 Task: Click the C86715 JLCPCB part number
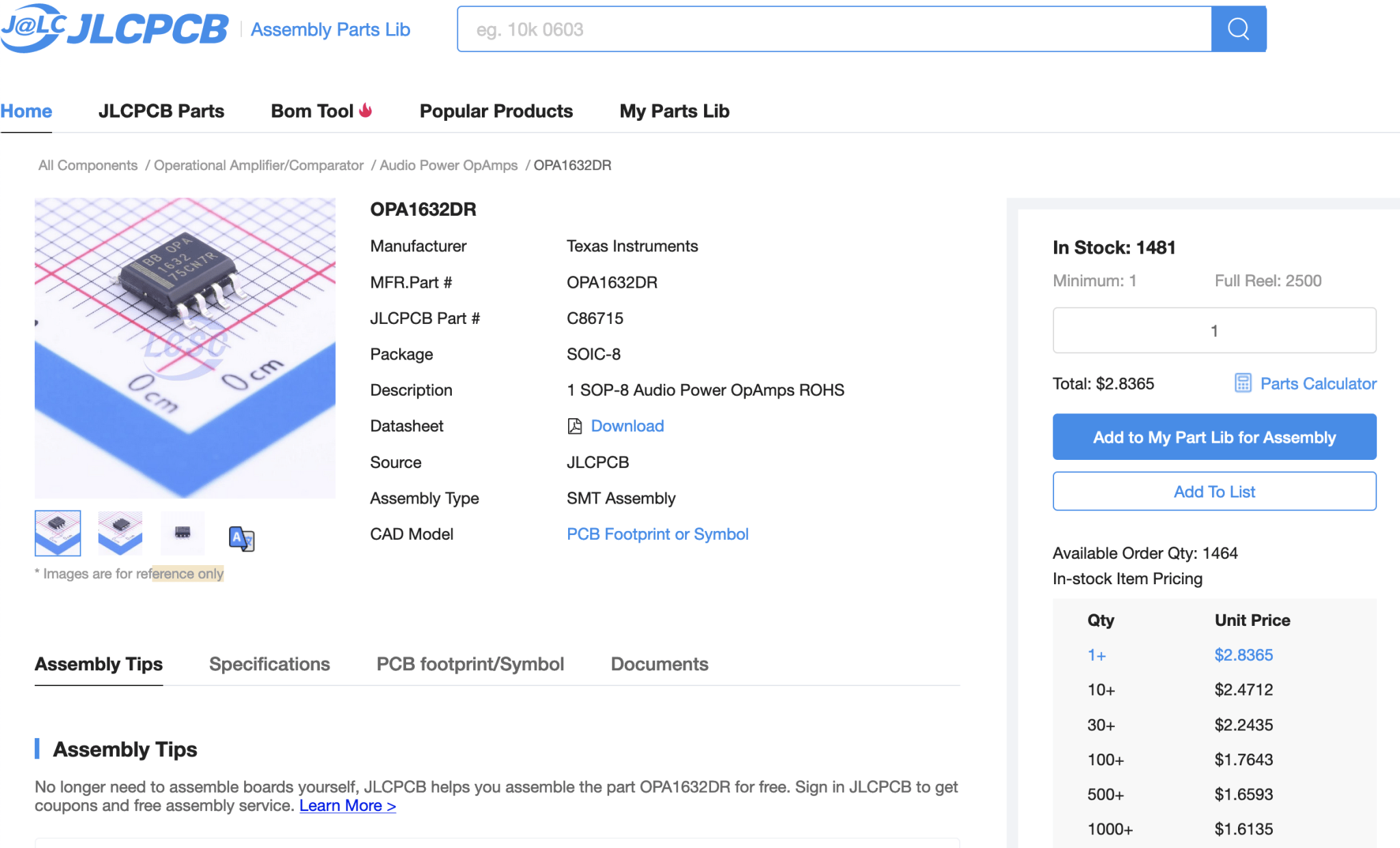(595, 318)
